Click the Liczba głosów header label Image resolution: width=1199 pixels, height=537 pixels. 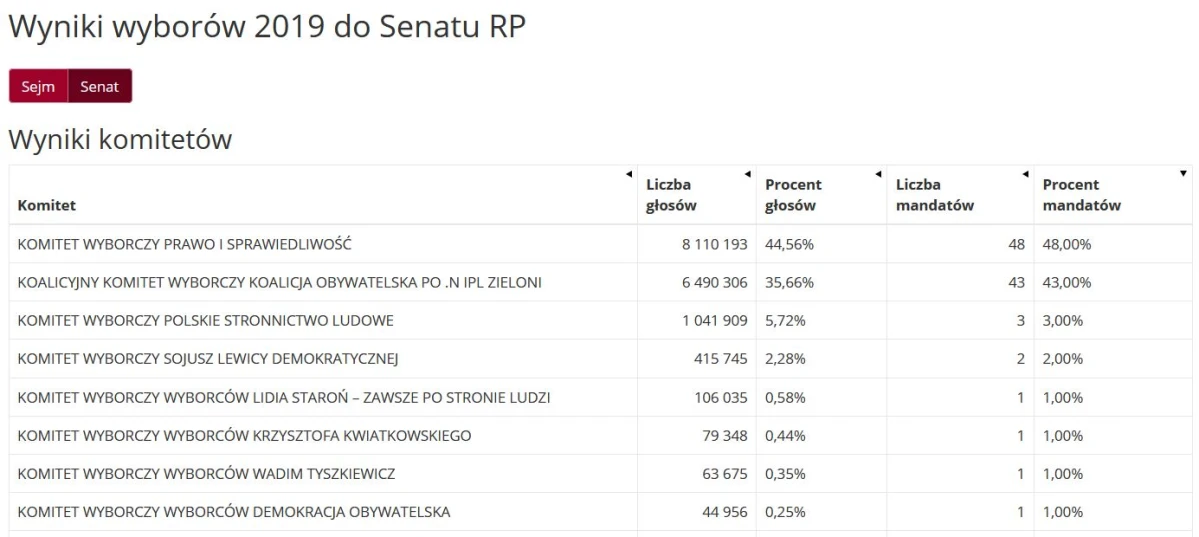pyautogui.click(x=671, y=195)
